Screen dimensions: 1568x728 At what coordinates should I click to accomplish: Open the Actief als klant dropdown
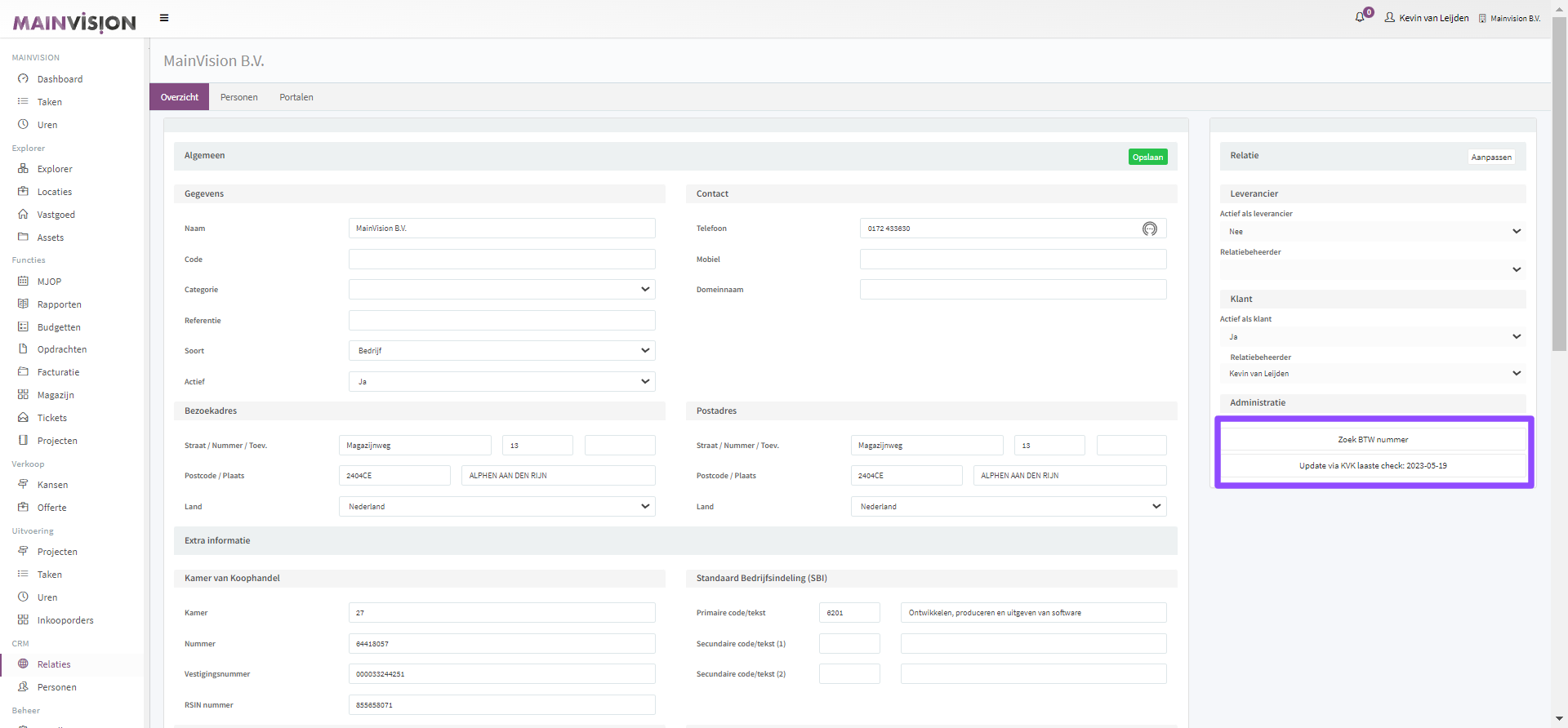click(1372, 337)
